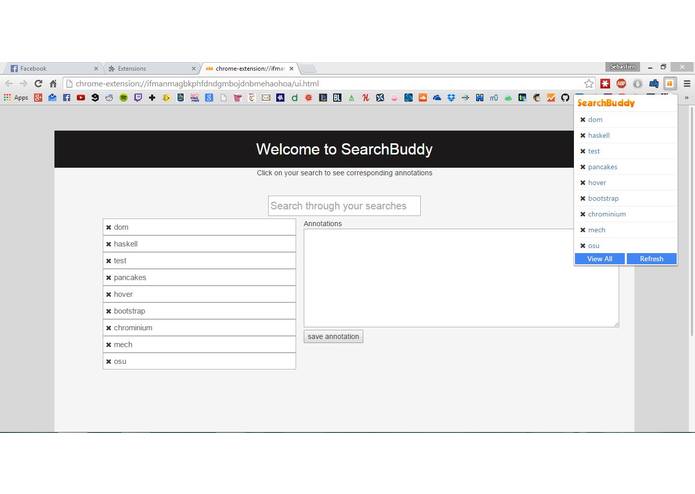695x494 pixels.
Task: Open the LastPass extension icon
Action: (605, 83)
